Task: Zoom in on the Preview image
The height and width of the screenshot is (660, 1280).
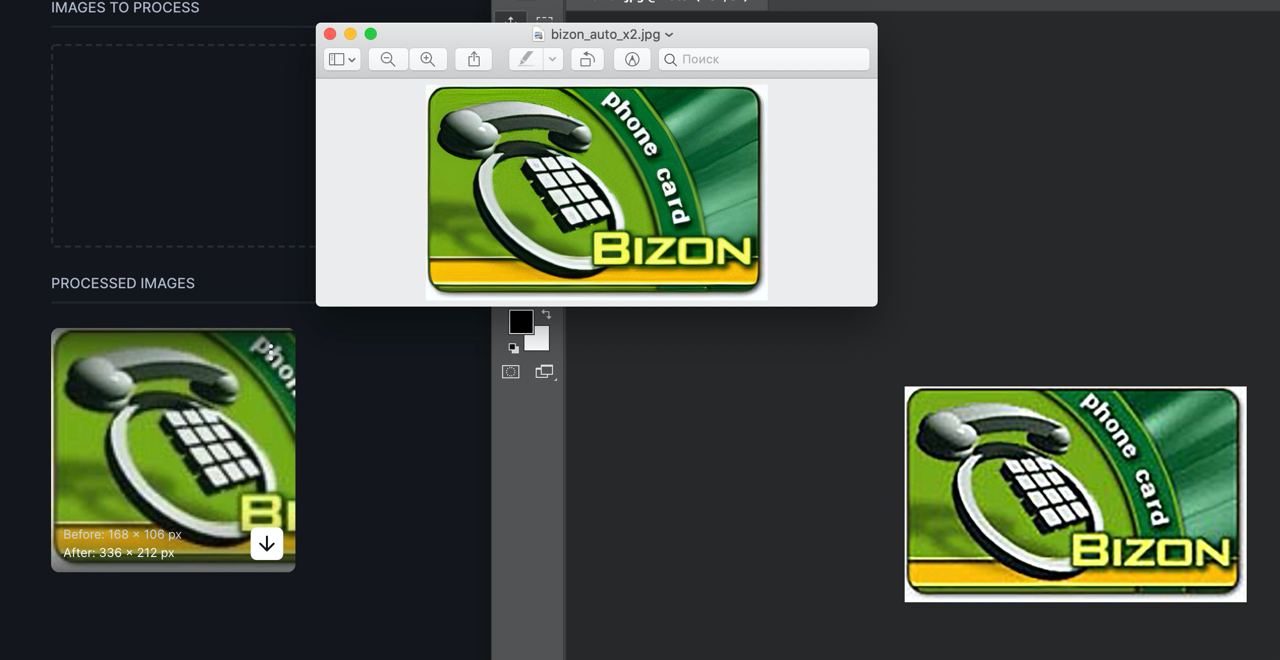Action: click(x=428, y=59)
